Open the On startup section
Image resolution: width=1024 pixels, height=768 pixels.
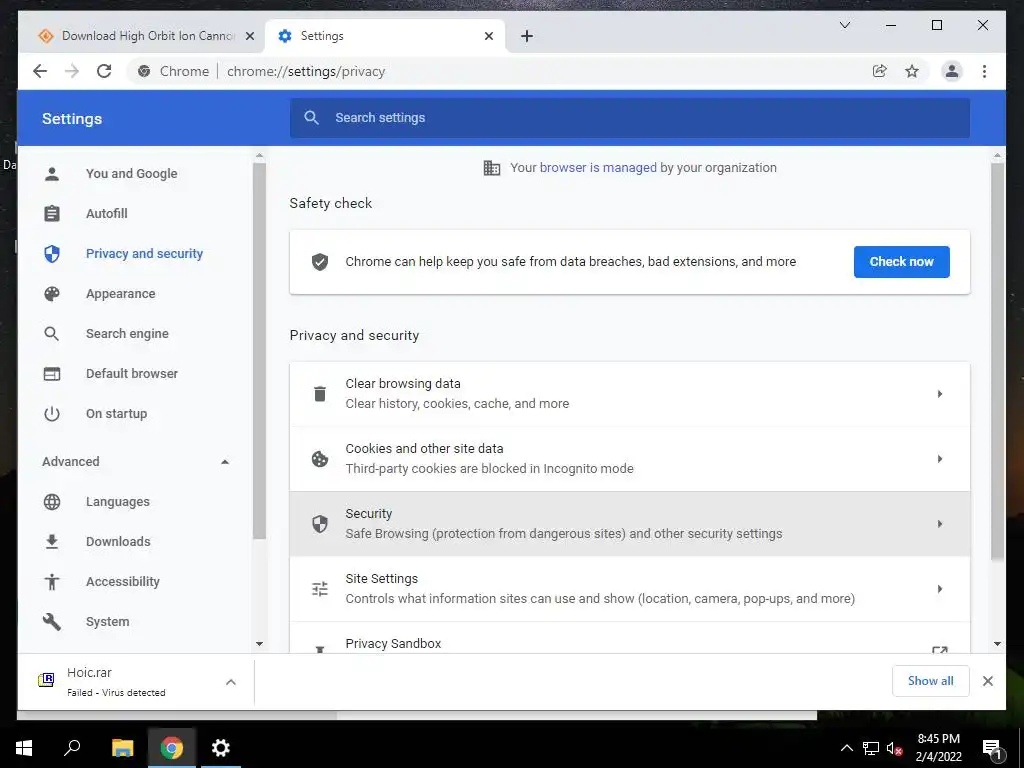(x=116, y=413)
